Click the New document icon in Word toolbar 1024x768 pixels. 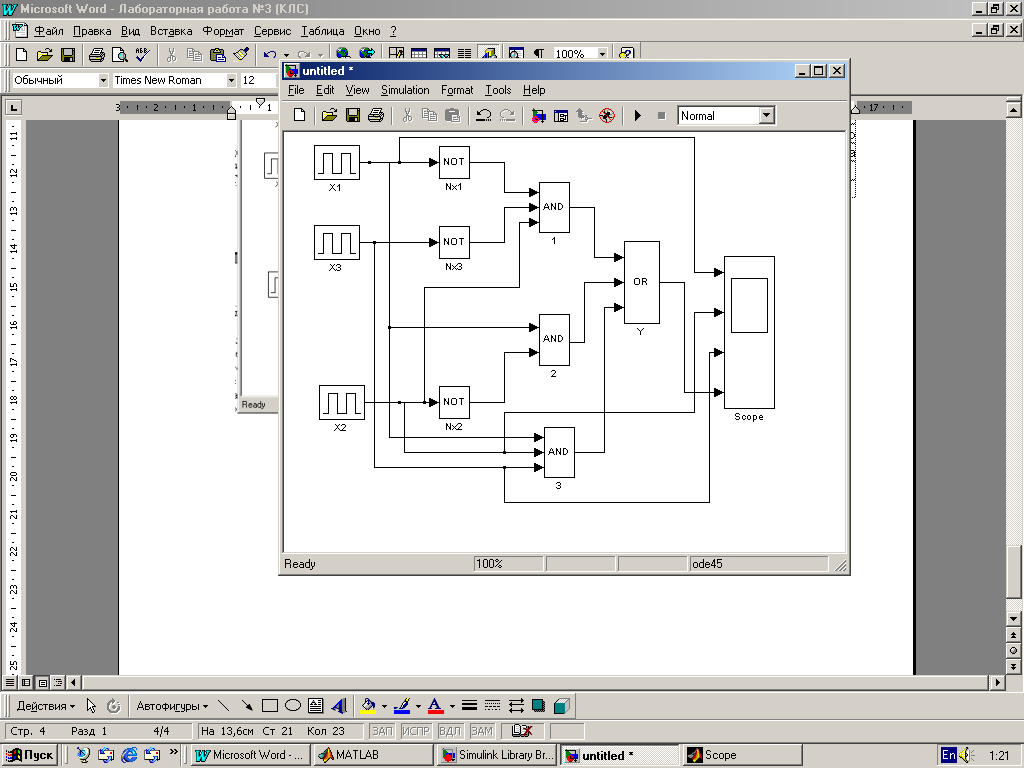[x=21, y=55]
